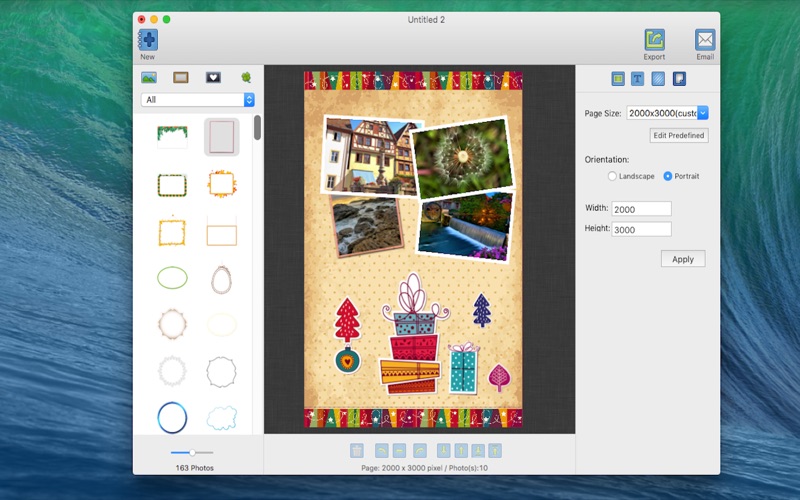
Task: Choose the pale yellow oval frame
Action: (222, 325)
